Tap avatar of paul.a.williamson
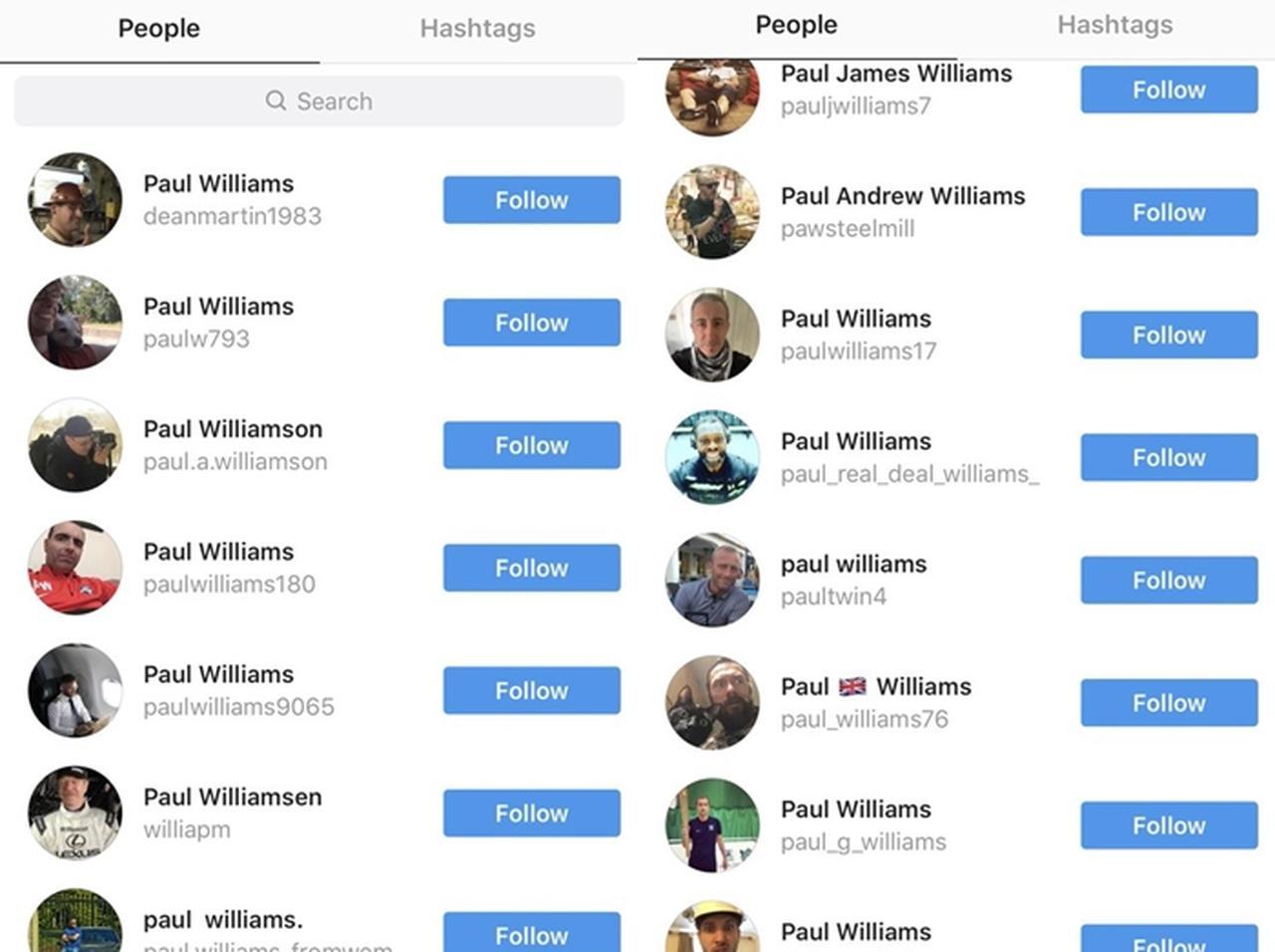 pyautogui.click(x=75, y=445)
